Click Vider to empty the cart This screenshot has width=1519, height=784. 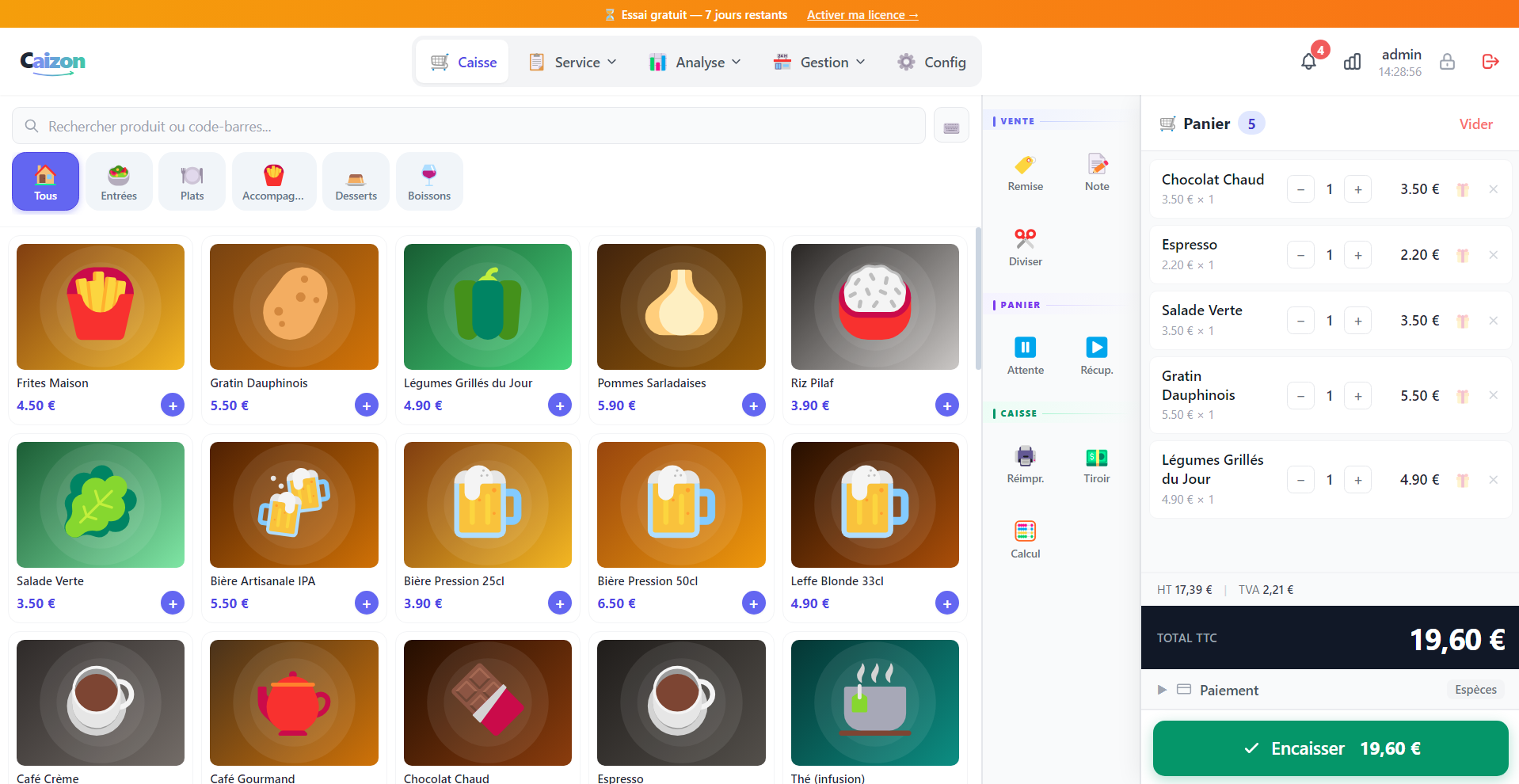pos(1475,124)
